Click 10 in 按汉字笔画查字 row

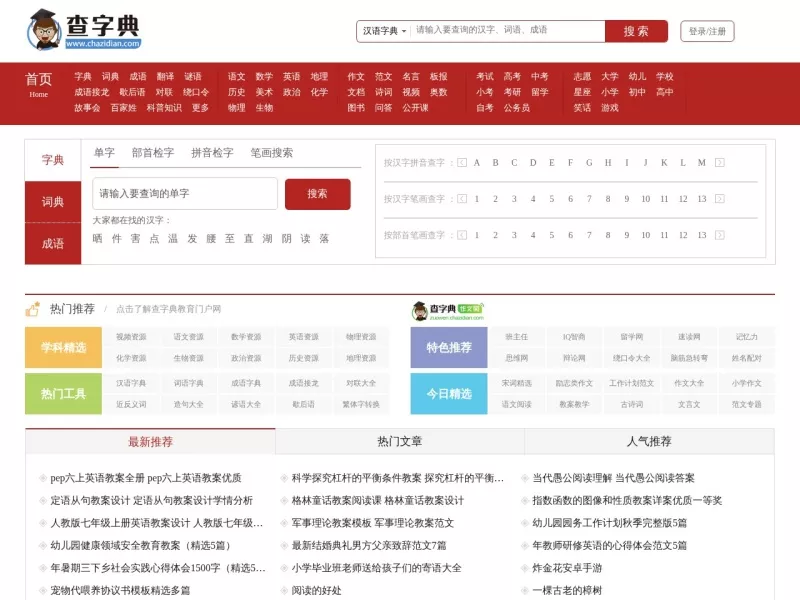[x=645, y=199]
